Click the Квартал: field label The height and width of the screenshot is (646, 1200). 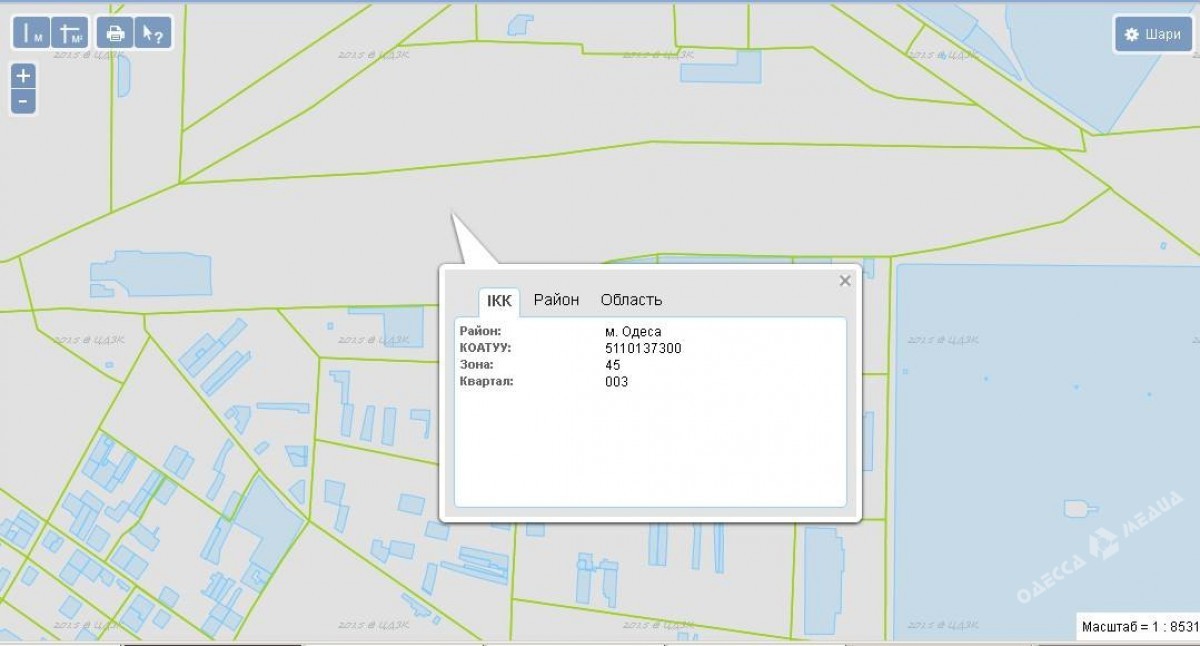point(486,382)
